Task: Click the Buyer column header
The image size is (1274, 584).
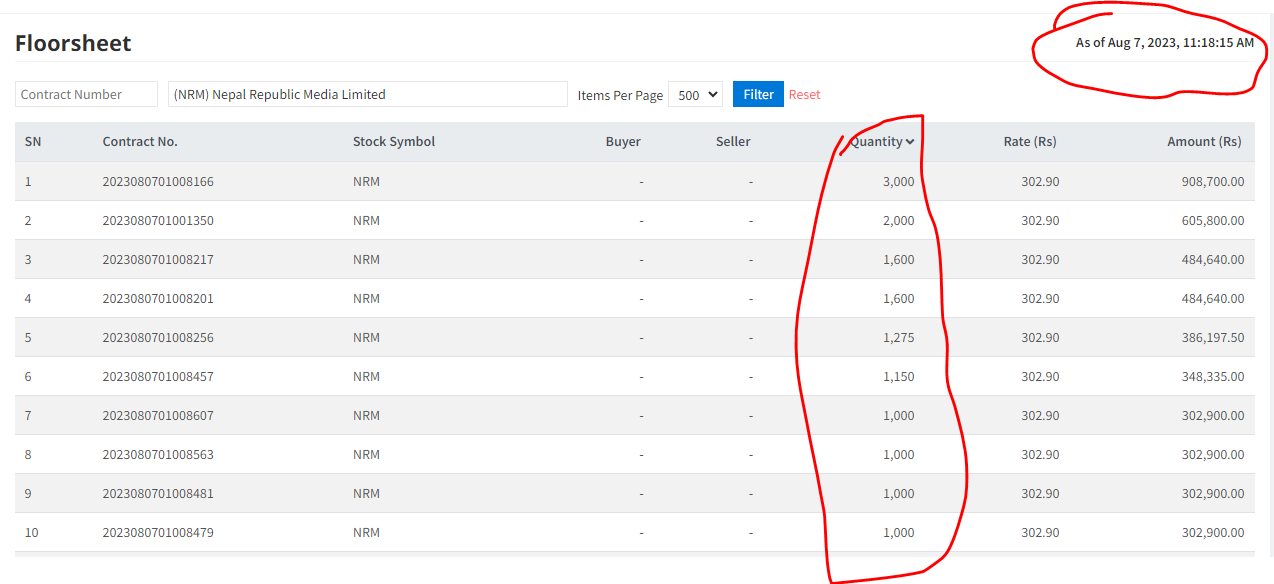Action: tap(623, 141)
